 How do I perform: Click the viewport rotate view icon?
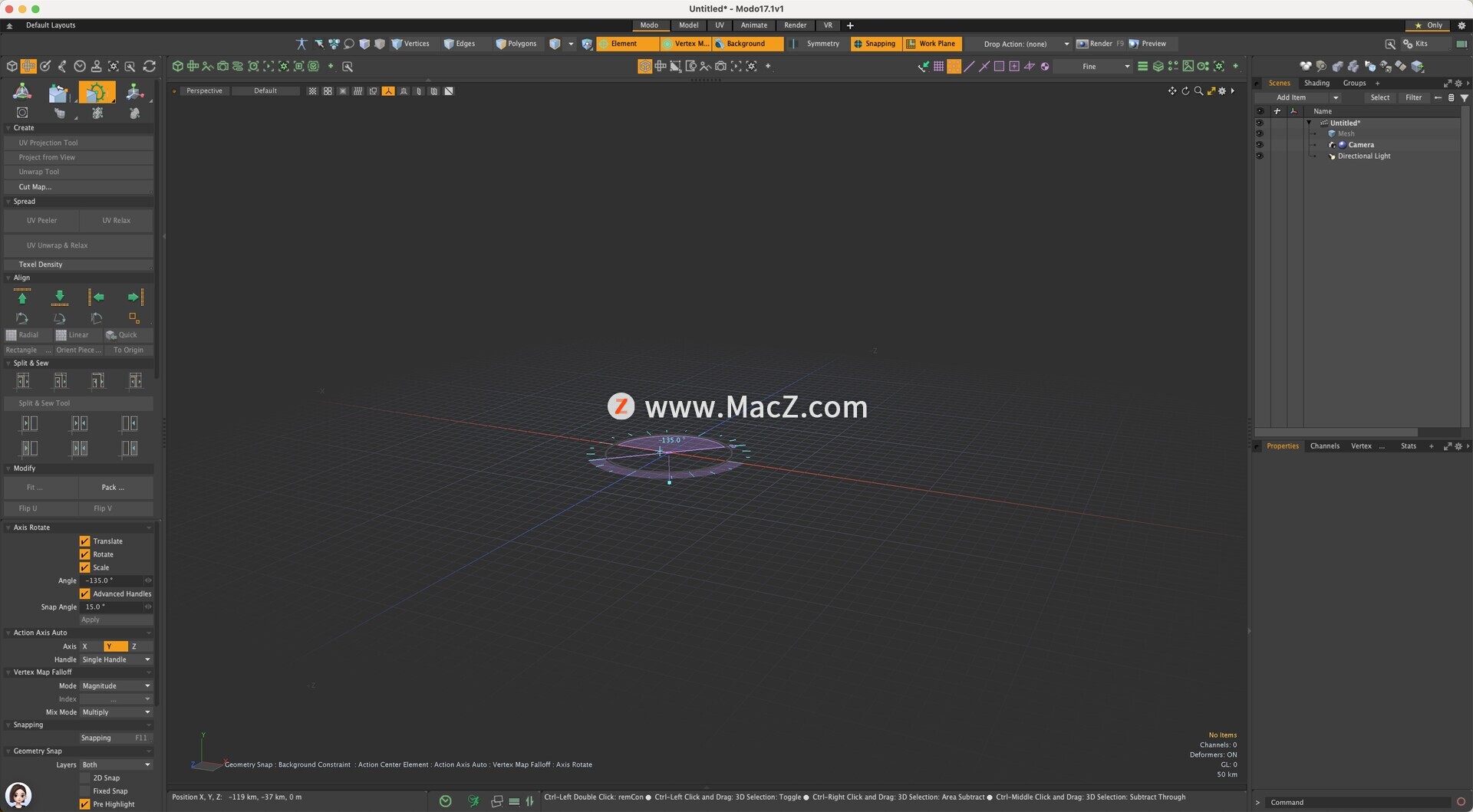(x=1185, y=91)
